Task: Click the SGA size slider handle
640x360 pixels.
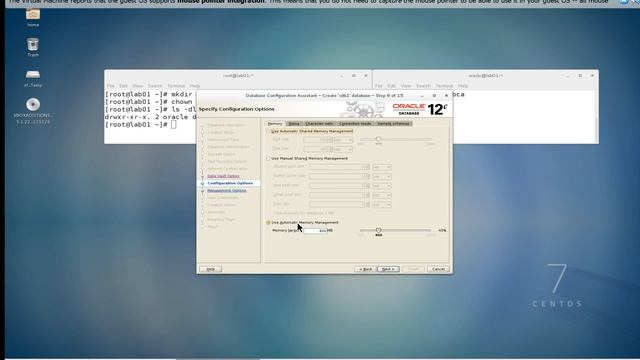Action: tap(378, 139)
